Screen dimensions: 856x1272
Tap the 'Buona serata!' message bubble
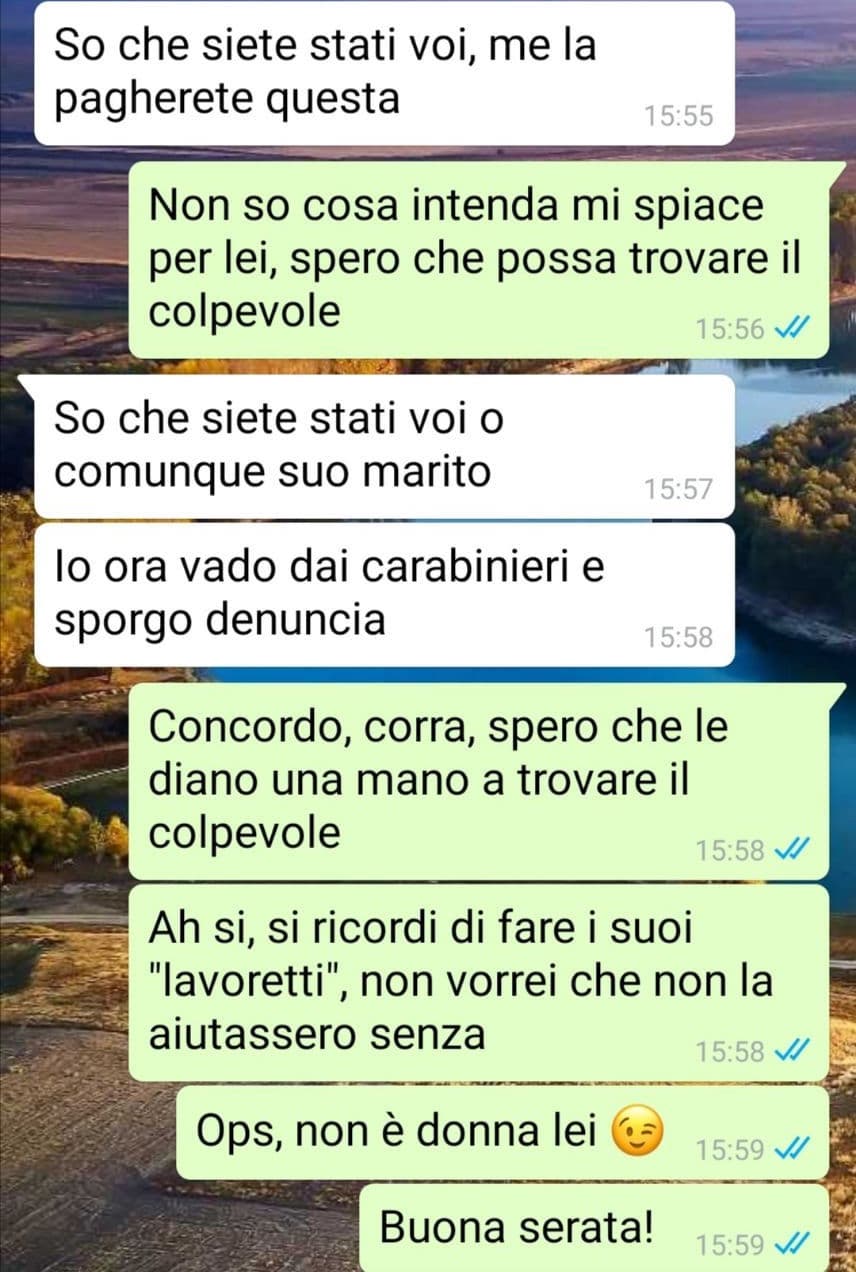coord(594,1229)
